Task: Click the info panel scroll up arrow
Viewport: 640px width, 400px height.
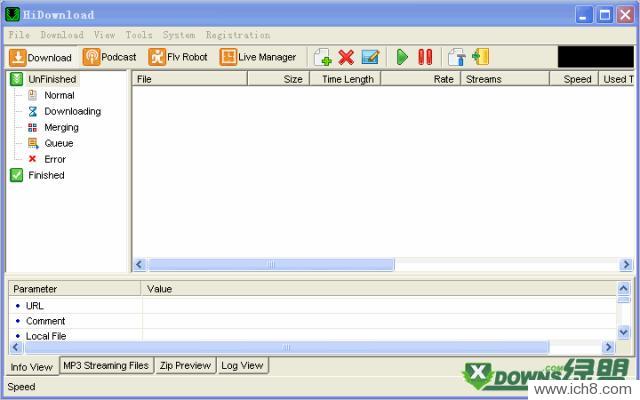Action: [623, 288]
